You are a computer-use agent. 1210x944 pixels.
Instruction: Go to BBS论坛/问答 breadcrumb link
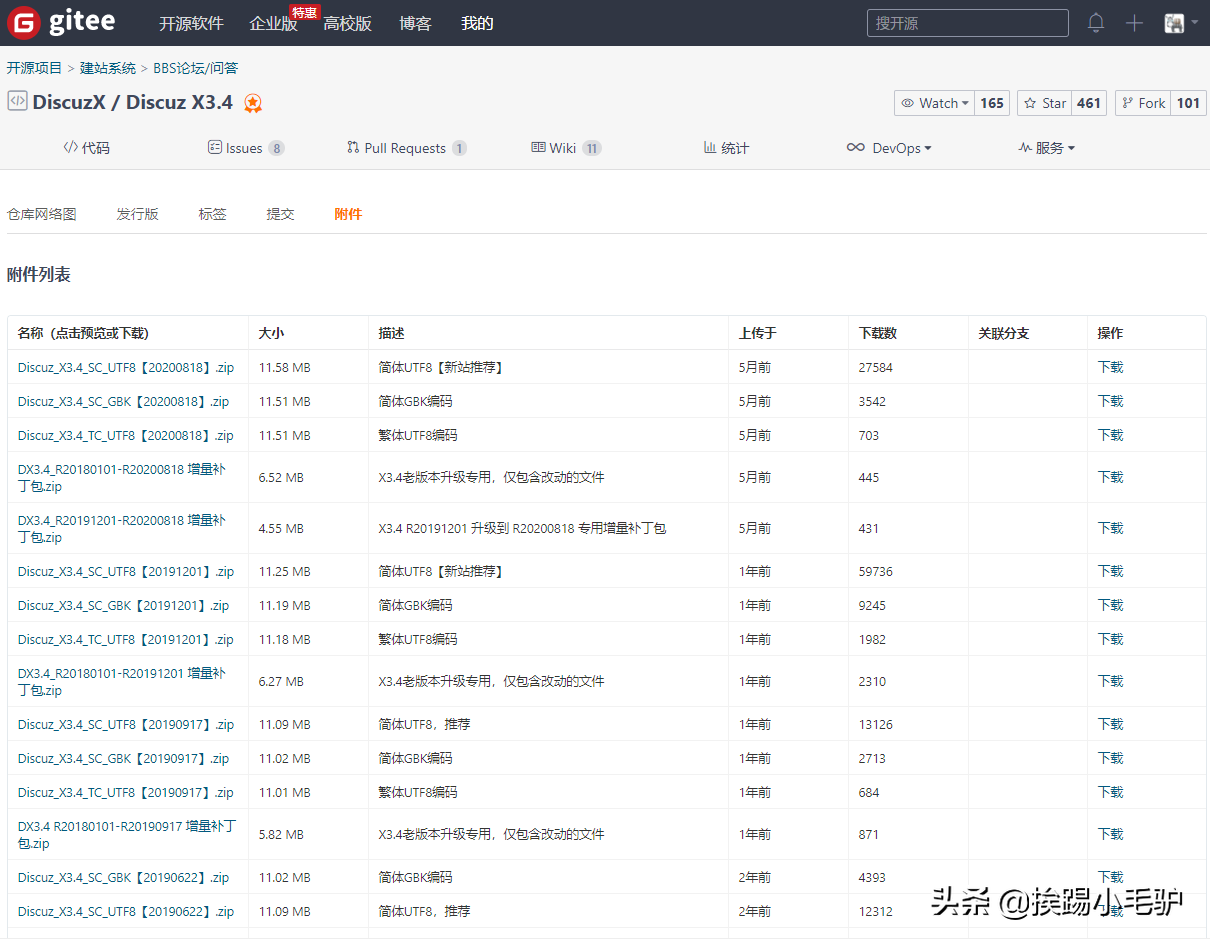[196, 68]
